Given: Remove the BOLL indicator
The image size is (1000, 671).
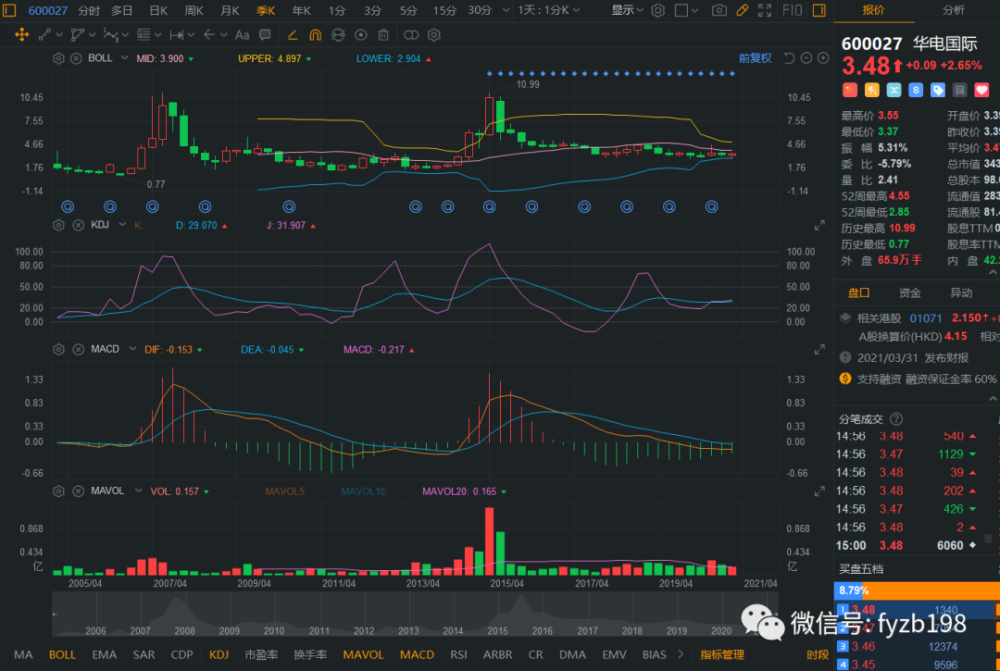Looking at the screenshot, I should pyautogui.click(x=76, y=59).
